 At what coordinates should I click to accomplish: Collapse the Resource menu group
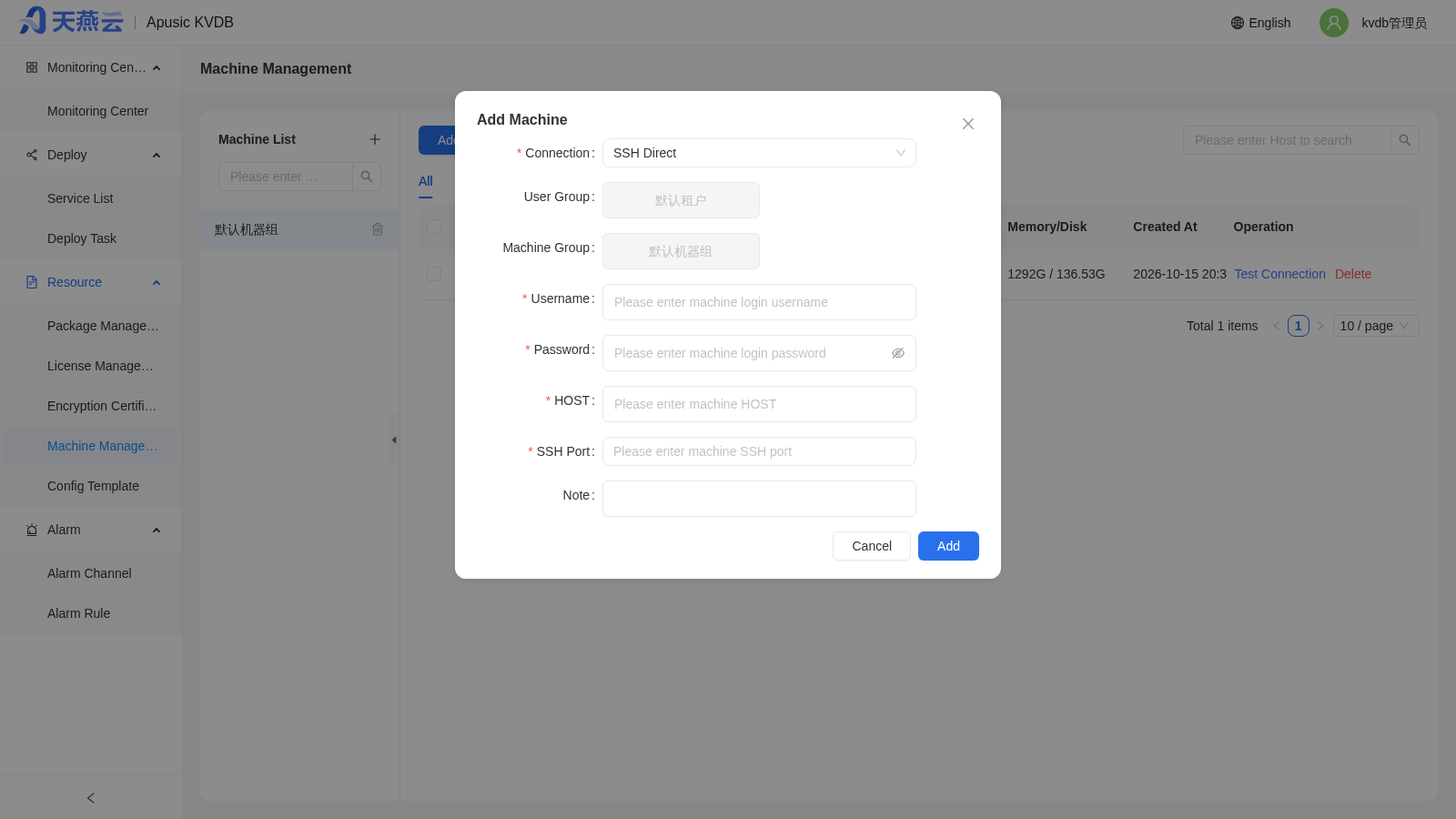[x=91, y=282]
